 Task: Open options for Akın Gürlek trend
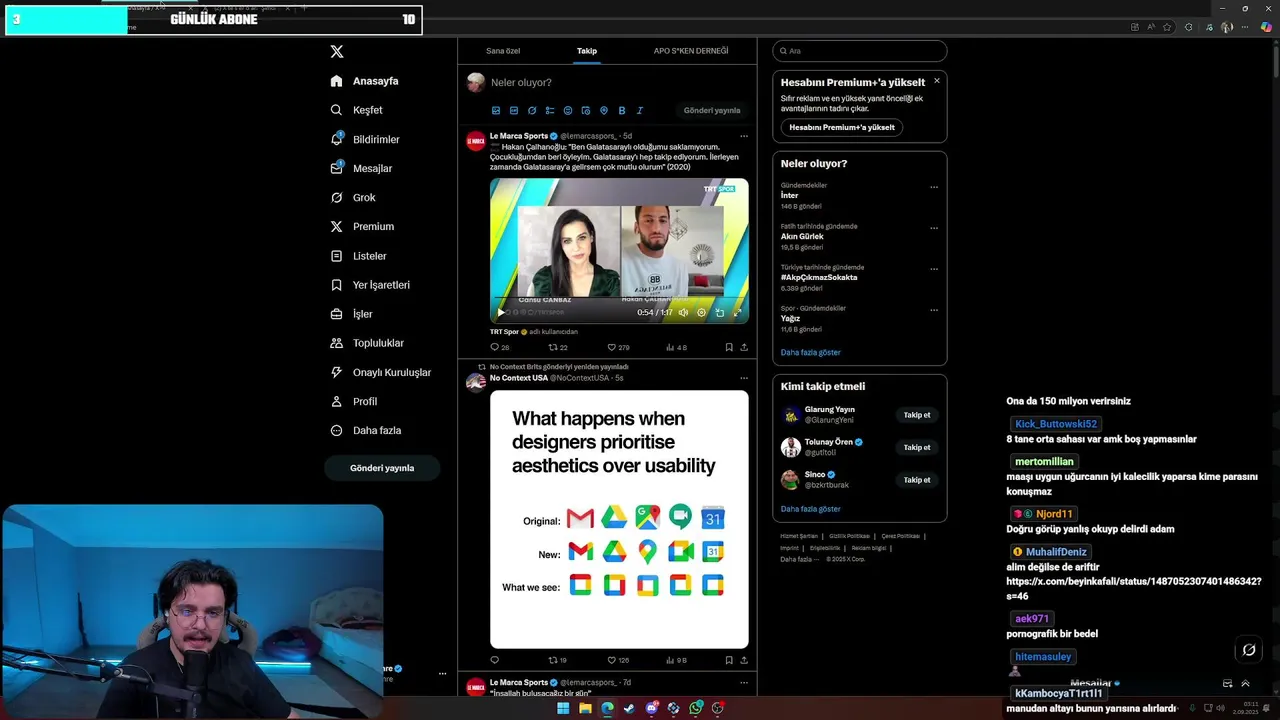pos(934,228)
